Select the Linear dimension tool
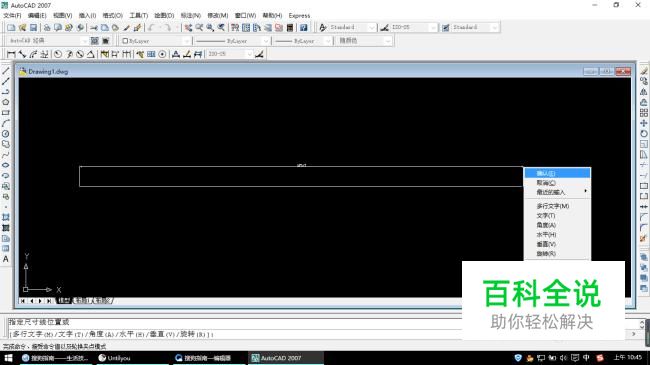Viewport: 650px width, 365px height. [11, 54]
